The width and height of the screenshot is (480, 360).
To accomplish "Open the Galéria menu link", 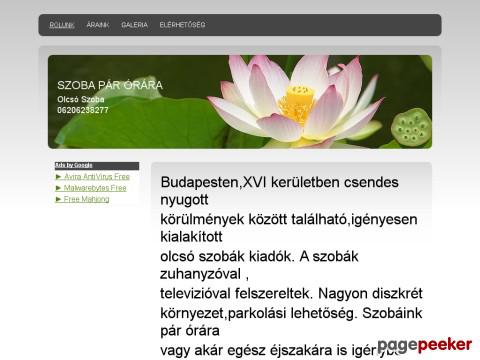I will (x=134, y=25).
